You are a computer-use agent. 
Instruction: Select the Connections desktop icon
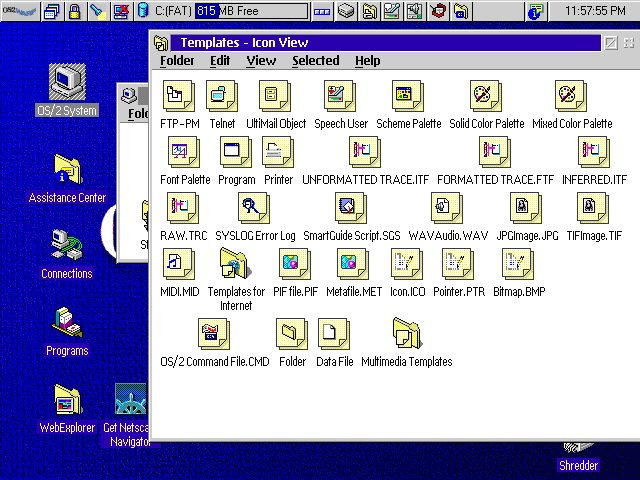[67, 245]
